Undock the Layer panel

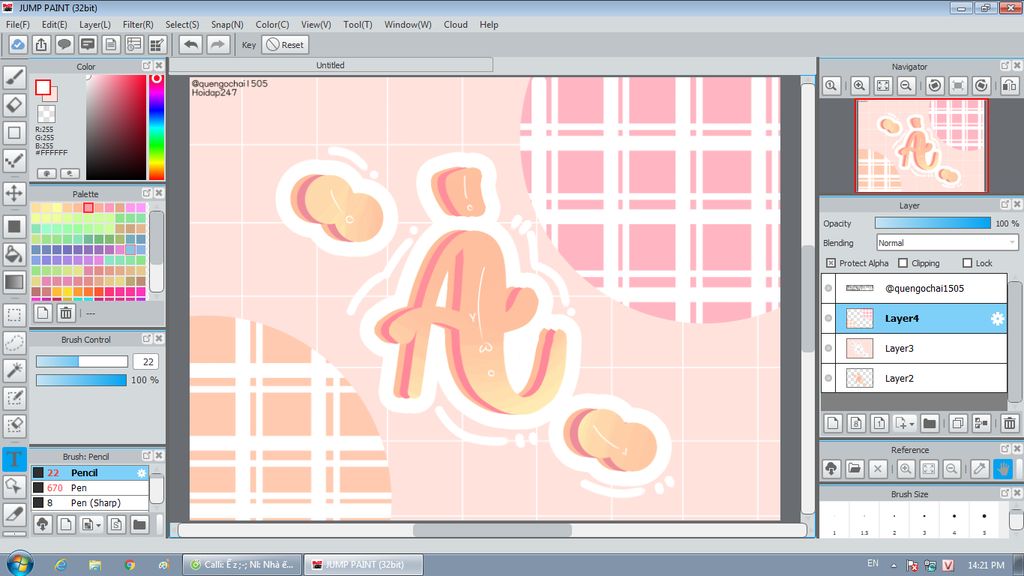click(1004, 204)
